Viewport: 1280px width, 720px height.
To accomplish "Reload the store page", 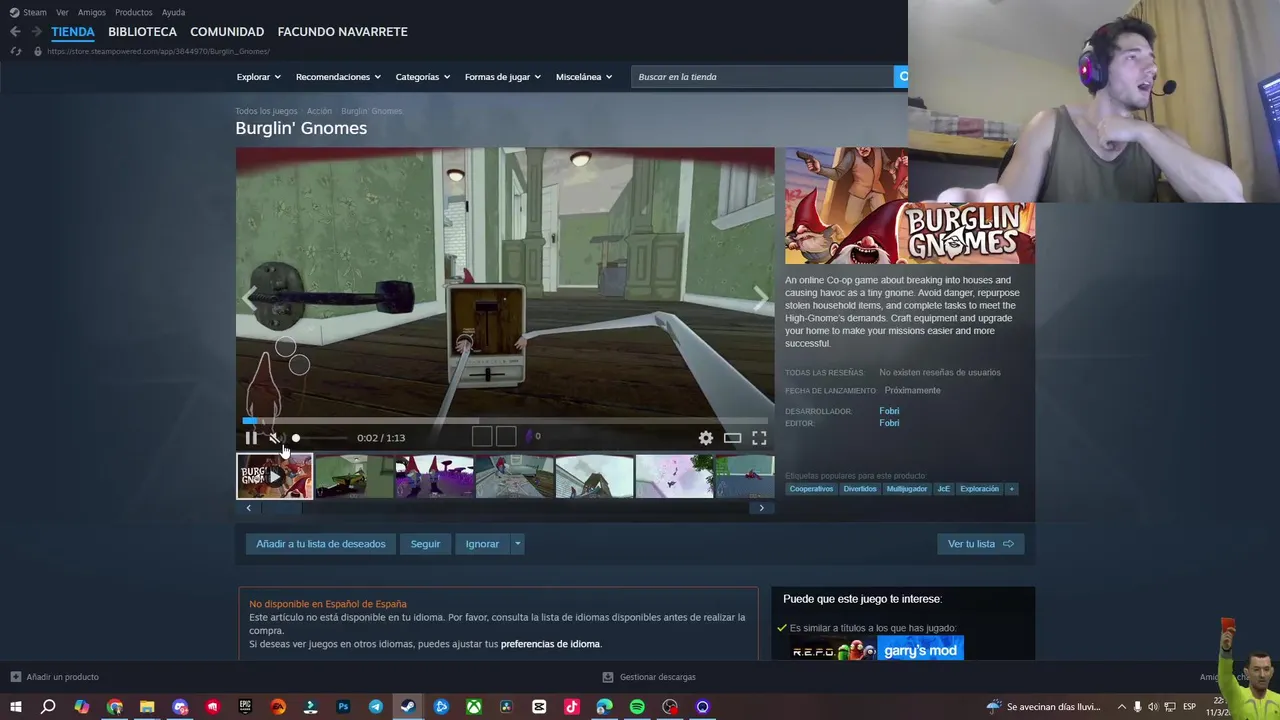I will [x=15, y=51].
